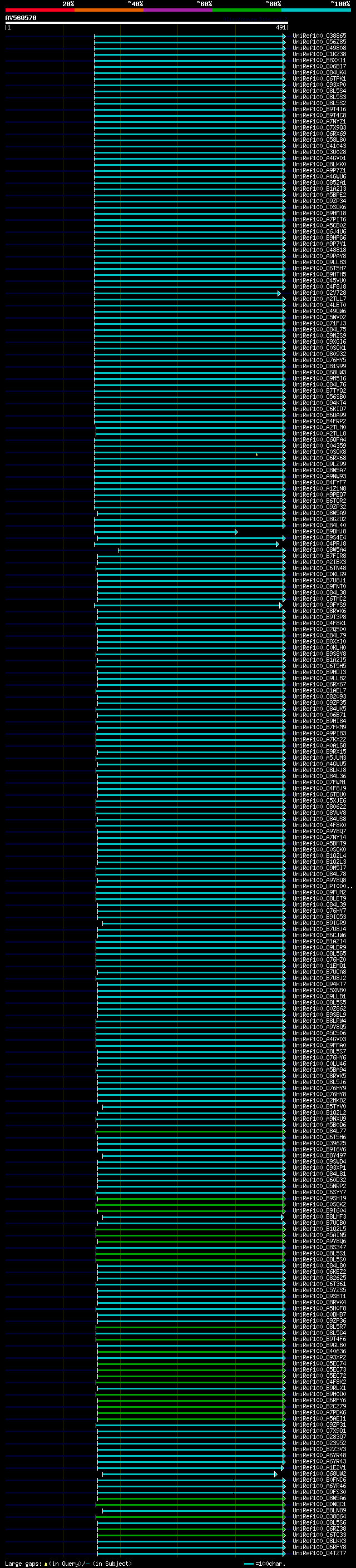356x1568 pixels.
Task: Click the green alignment bar for UniRef100_B9SHI9
Action: [190, 1199]
